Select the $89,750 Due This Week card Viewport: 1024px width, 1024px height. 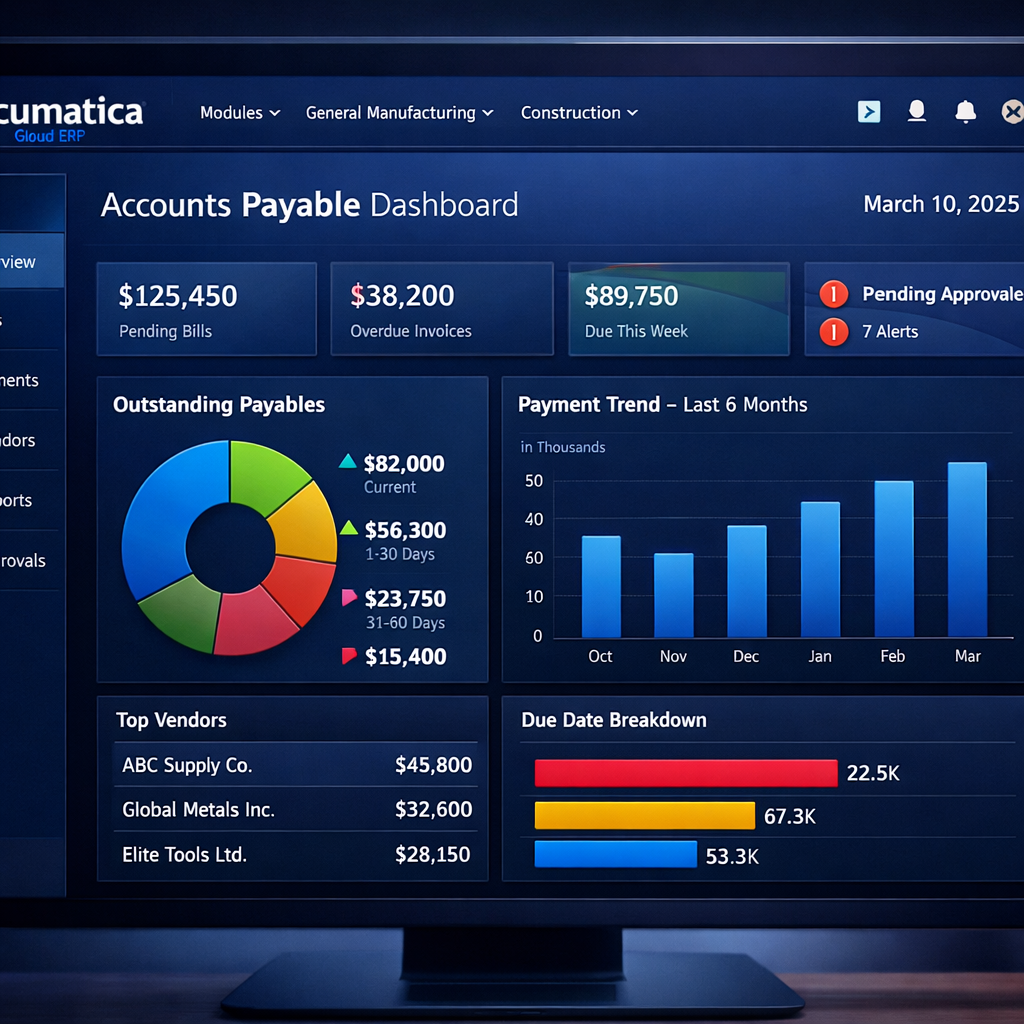(678, 309)
